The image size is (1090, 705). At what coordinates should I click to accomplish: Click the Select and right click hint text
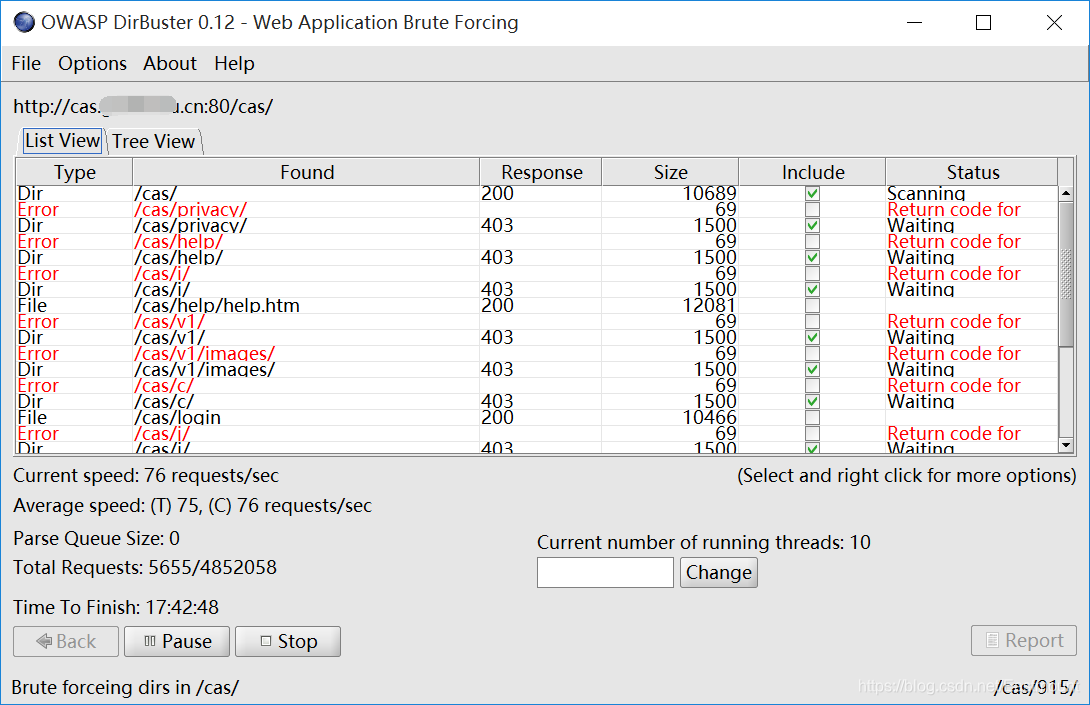tap(906, 476)
